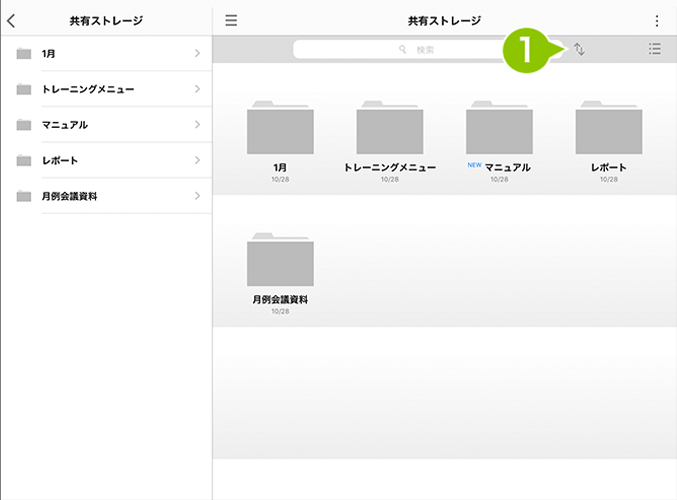This screenshot has height=500, width=677.
Task: Open the three-dot more options menu
Action: click(657, 21)
